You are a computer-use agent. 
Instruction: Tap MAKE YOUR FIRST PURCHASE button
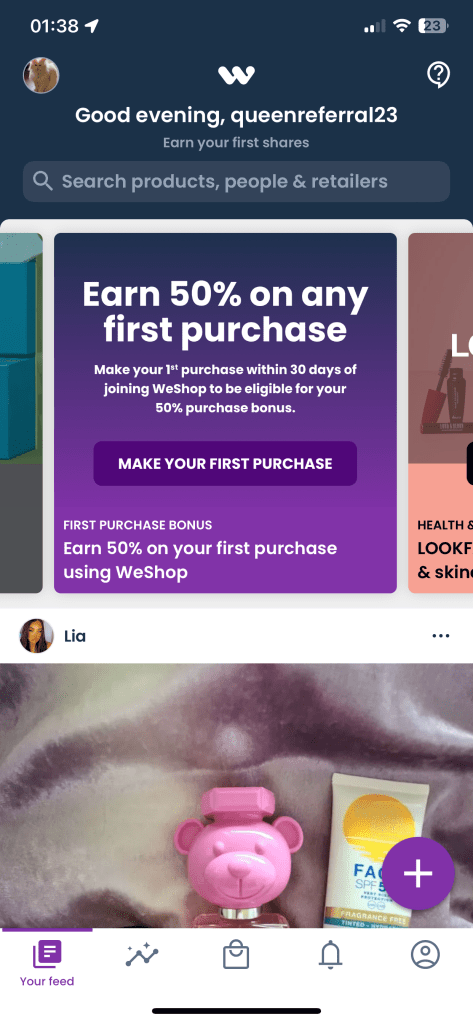(x=225, y=463)
